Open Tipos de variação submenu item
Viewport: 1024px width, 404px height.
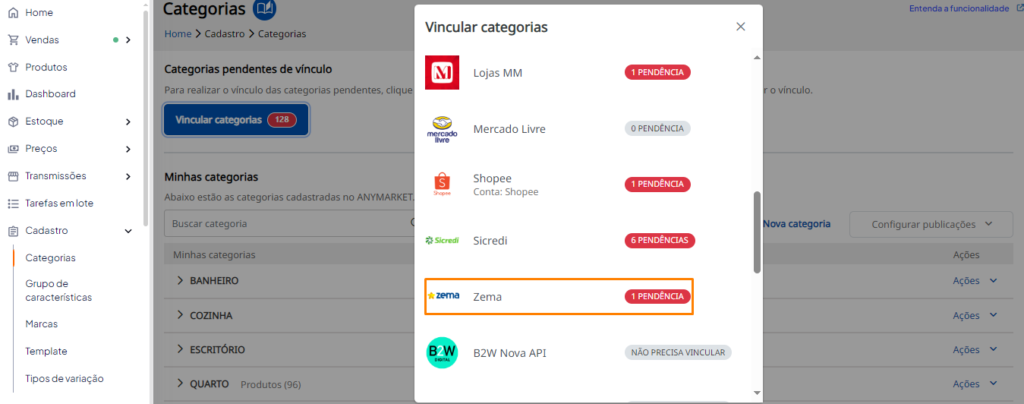[64, 379]
